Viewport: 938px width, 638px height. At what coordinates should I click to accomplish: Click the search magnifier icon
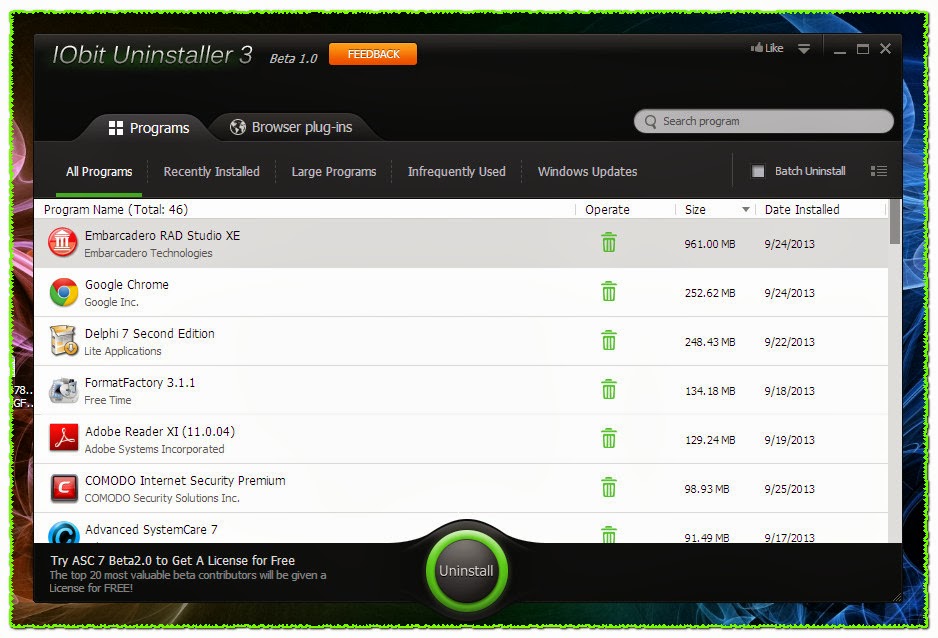[651, 121]
